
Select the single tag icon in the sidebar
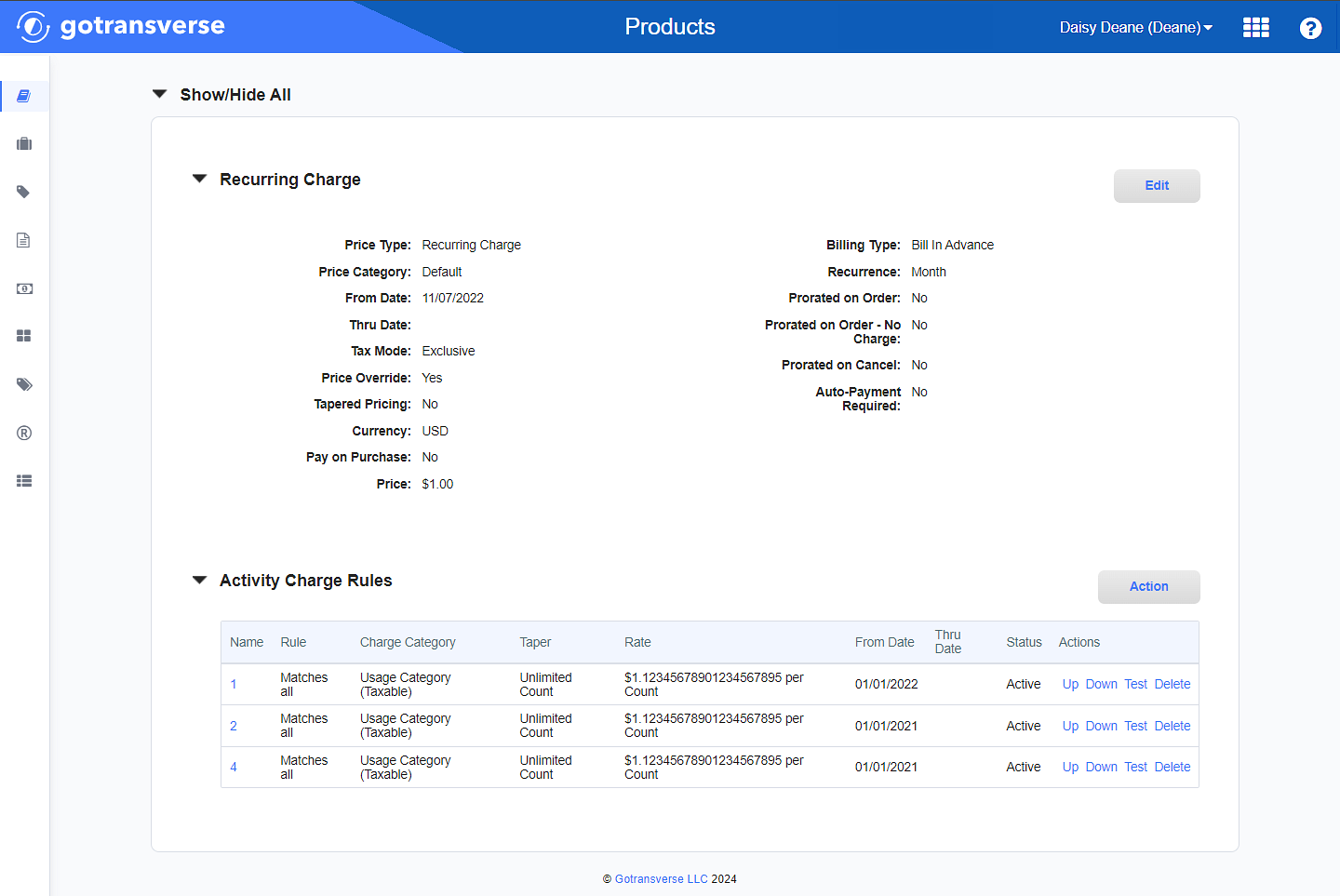(x=24, y=192)
